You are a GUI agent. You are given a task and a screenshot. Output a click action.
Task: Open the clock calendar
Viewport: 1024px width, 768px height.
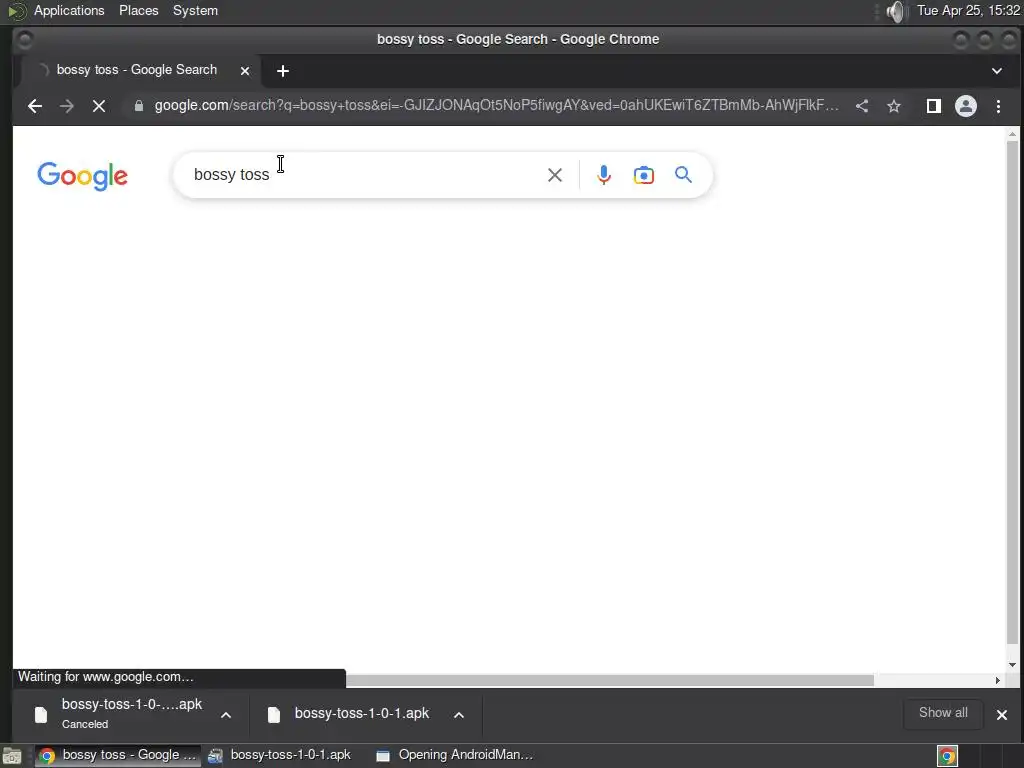(x=968, y=10)
